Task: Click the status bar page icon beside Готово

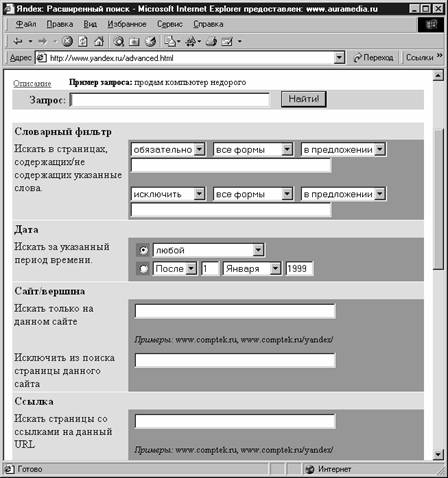Action: (x=9, y=469)
